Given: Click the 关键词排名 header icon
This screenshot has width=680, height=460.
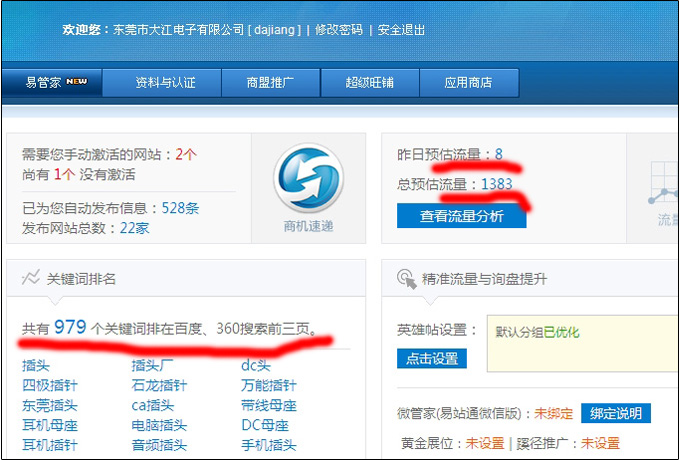Looking at the screenshot, I should [x=31, y=278].
